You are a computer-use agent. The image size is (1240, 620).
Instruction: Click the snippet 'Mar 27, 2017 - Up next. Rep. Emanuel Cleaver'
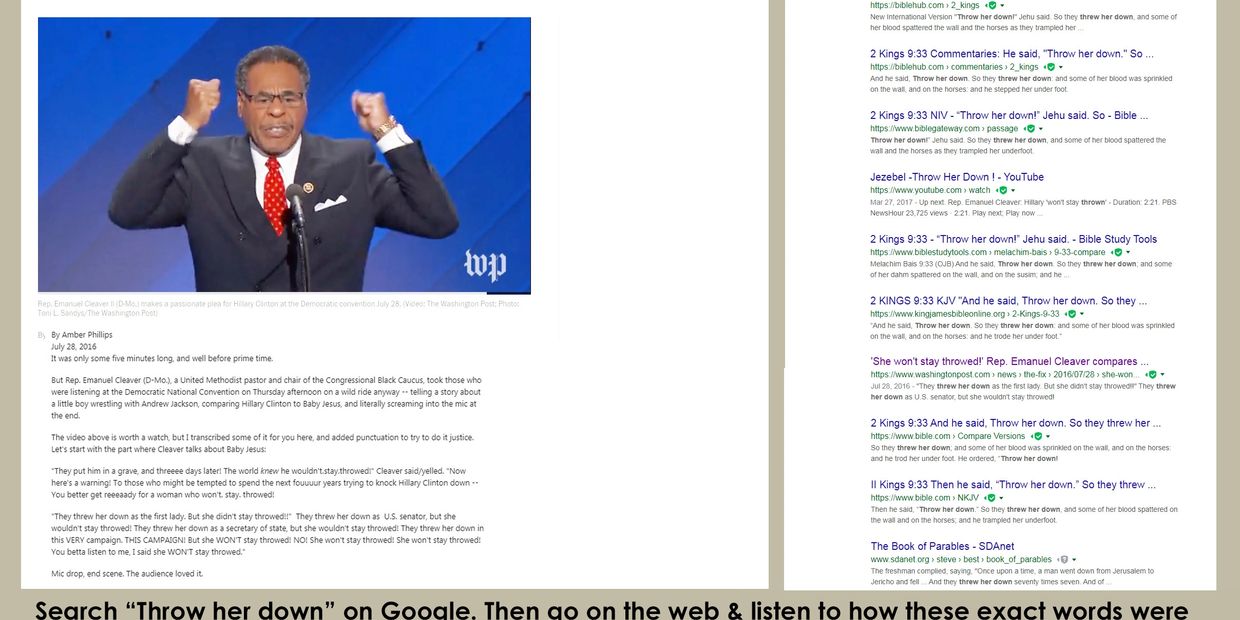pyautogui.click(x=1023, y=207)
